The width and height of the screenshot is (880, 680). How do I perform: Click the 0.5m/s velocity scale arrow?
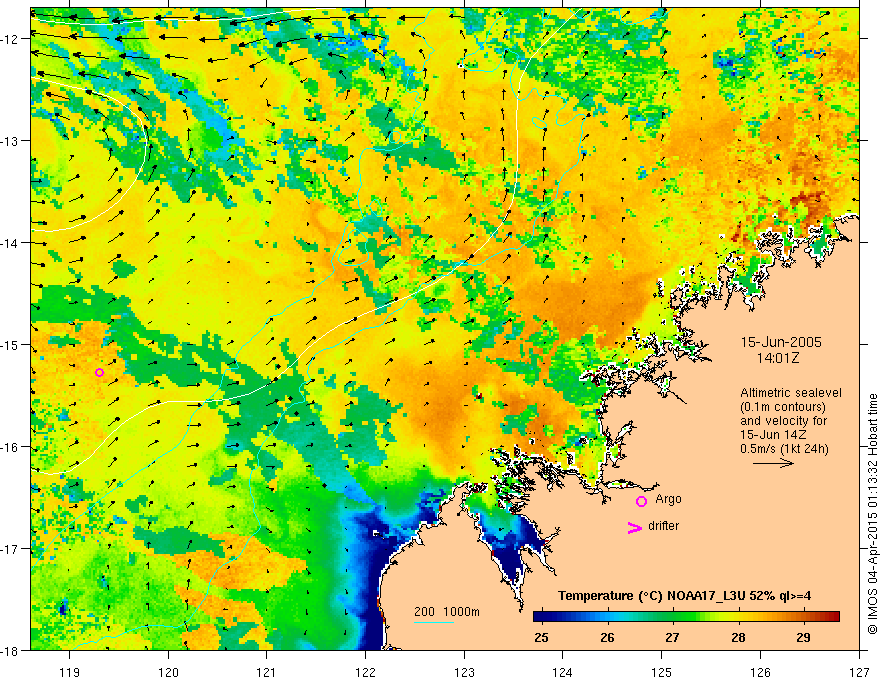tap(773, 463)
